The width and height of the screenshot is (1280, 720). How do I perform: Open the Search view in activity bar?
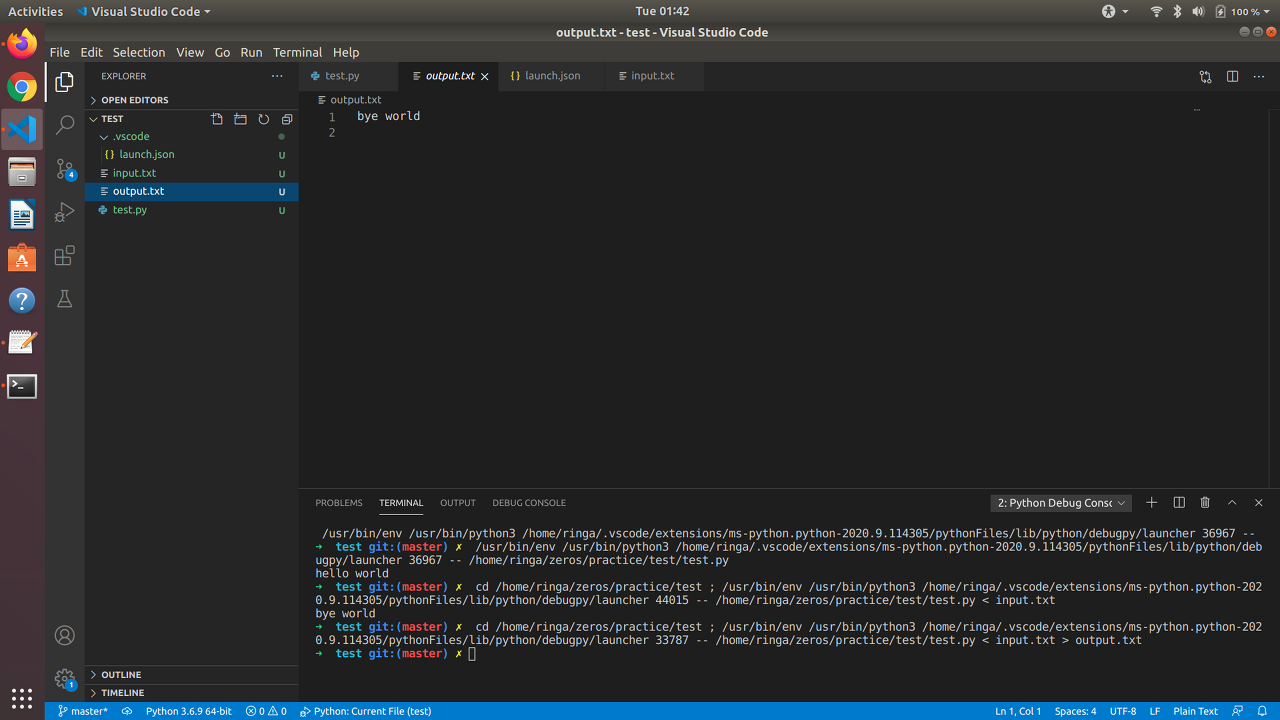tap(65, 125)
